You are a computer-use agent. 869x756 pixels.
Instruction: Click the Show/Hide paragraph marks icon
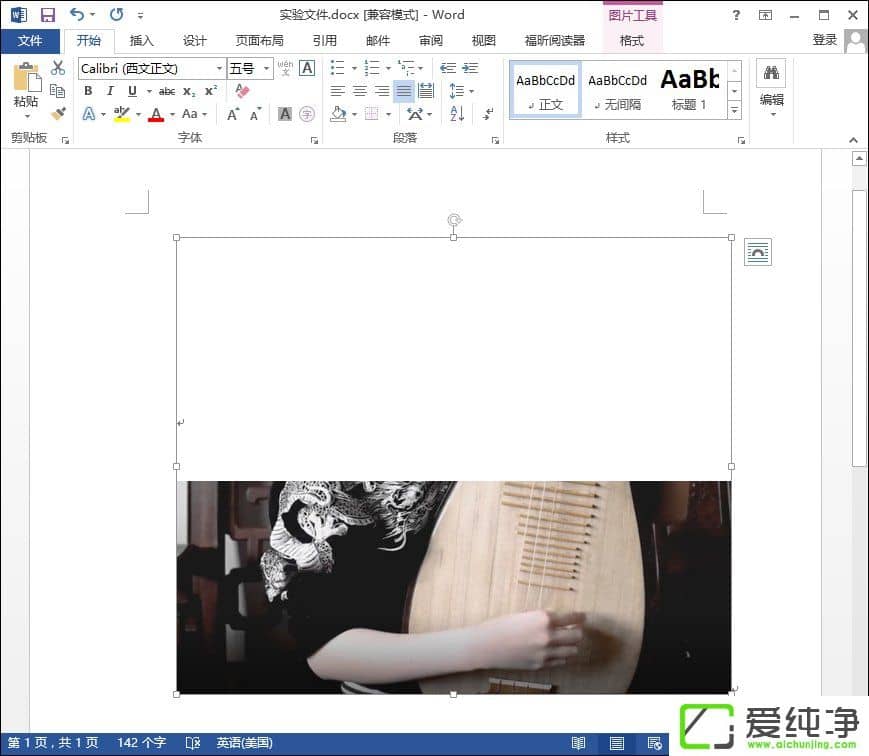point(488,115)
